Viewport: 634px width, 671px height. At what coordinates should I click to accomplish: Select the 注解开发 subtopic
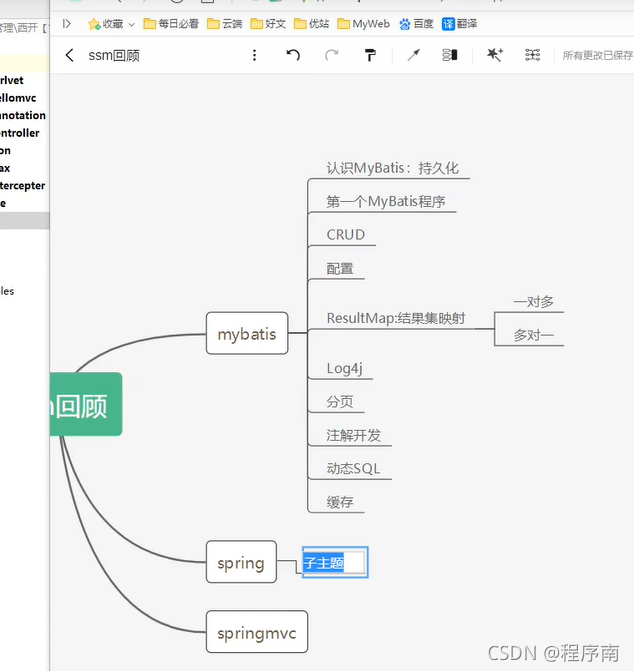click(x=353, y=435)
